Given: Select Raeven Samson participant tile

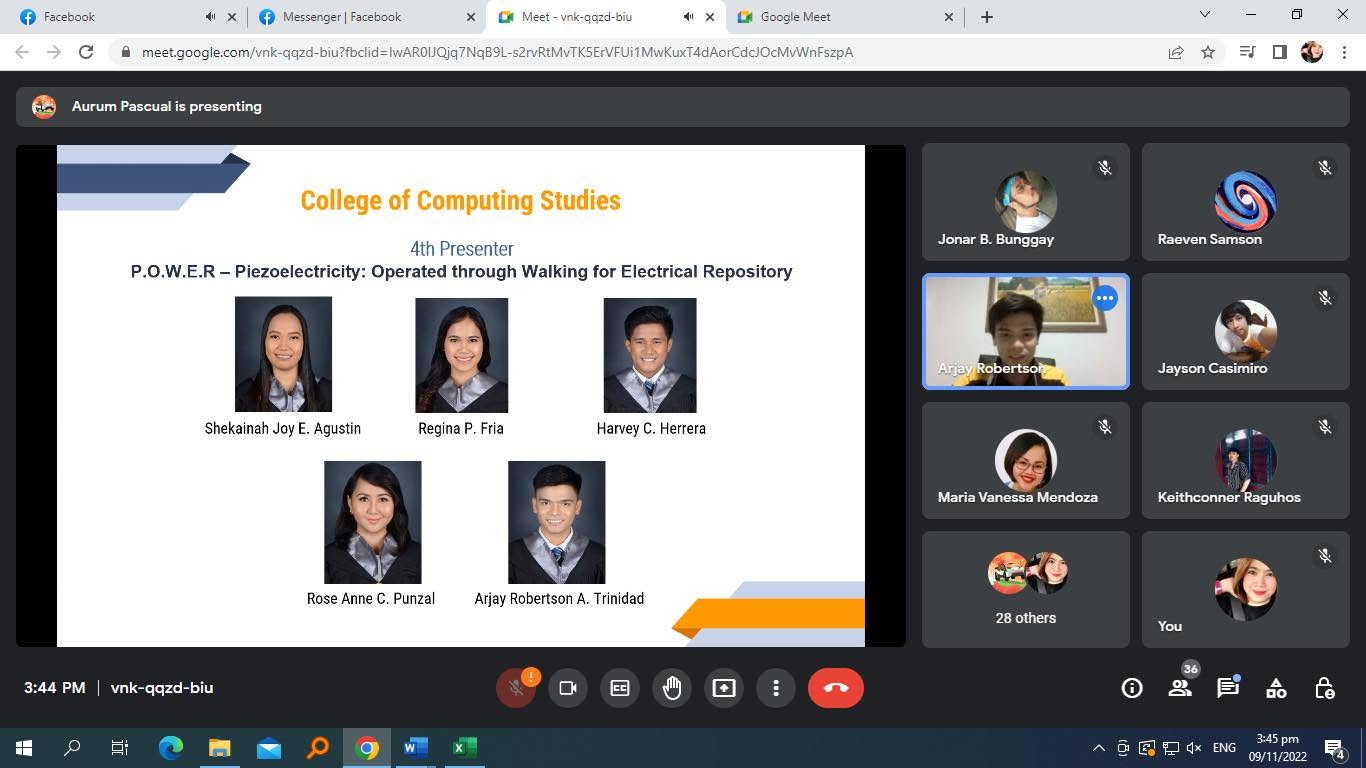Looking at the screenshot, I should tap(1245, 202).
